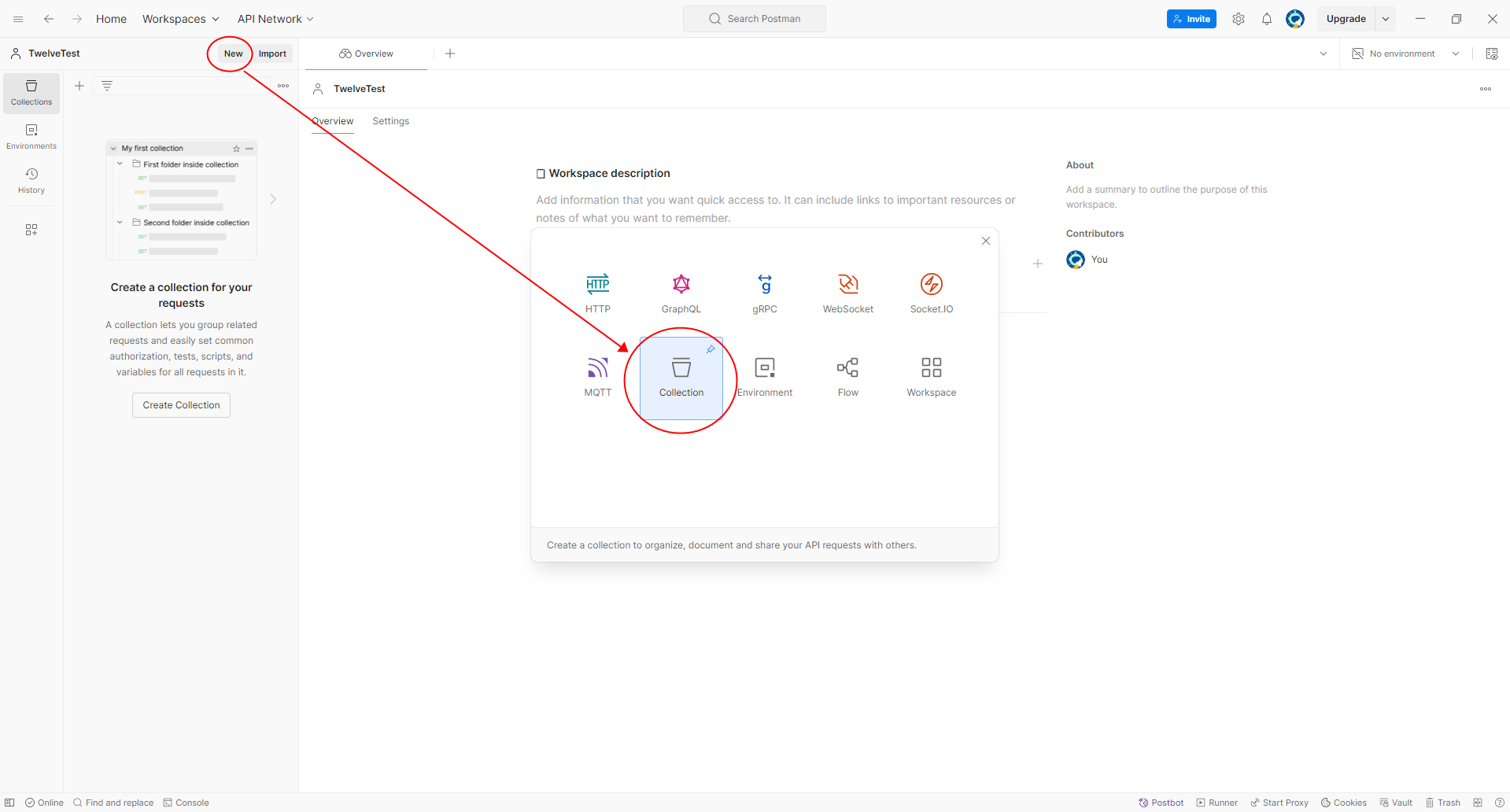Open the workspace Overview sub-tab
The width and height of the screenshot is (1510, 812).
tap(333, 121)
